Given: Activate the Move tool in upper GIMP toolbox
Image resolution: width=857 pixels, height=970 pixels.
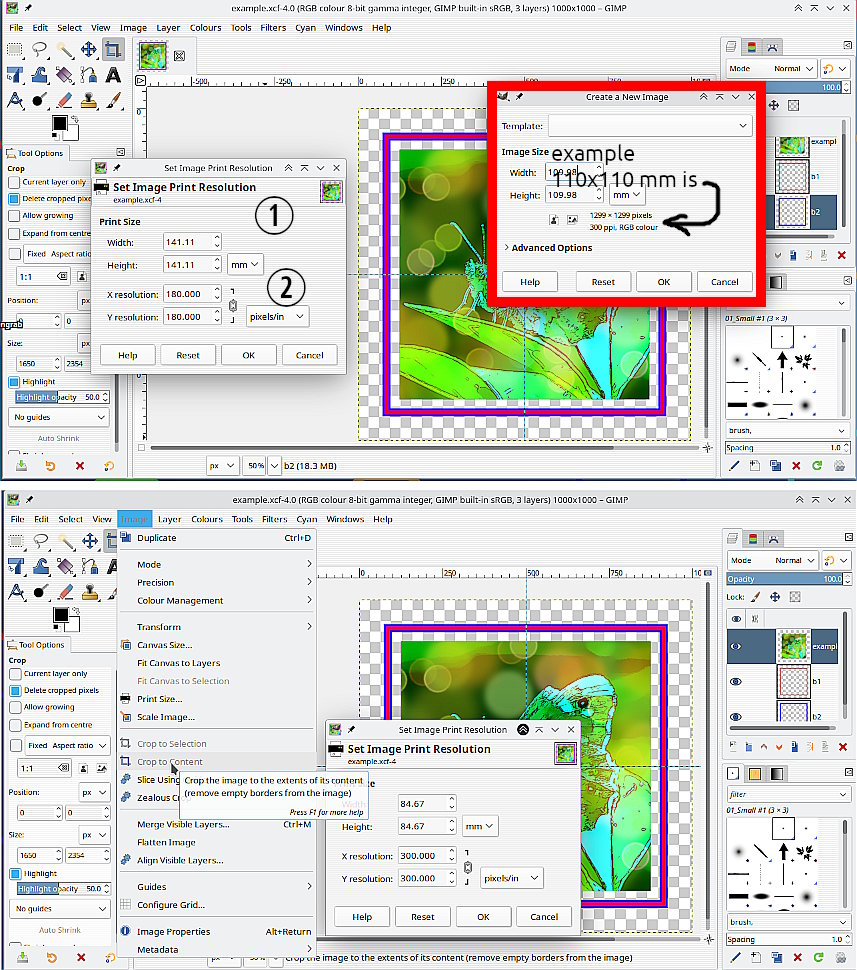Looking at the screenshot, I should [88, 49].
